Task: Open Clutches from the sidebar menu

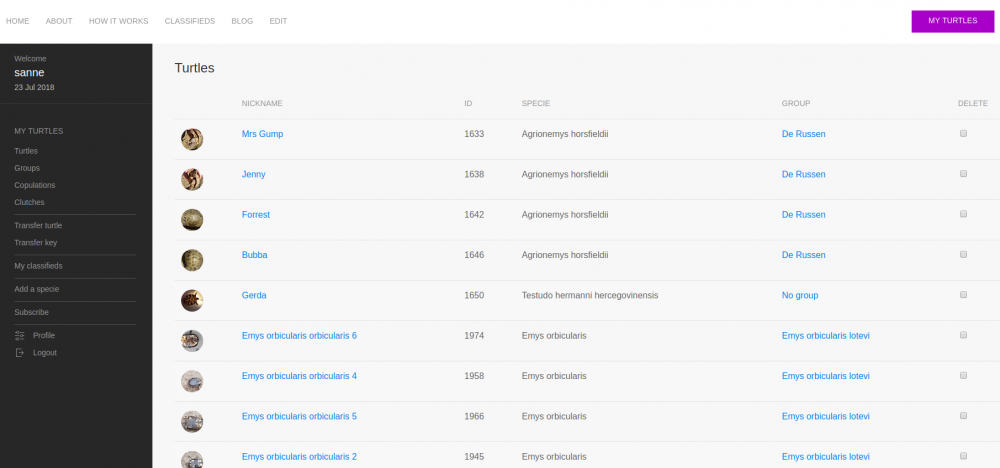Action: click(29, 202)
